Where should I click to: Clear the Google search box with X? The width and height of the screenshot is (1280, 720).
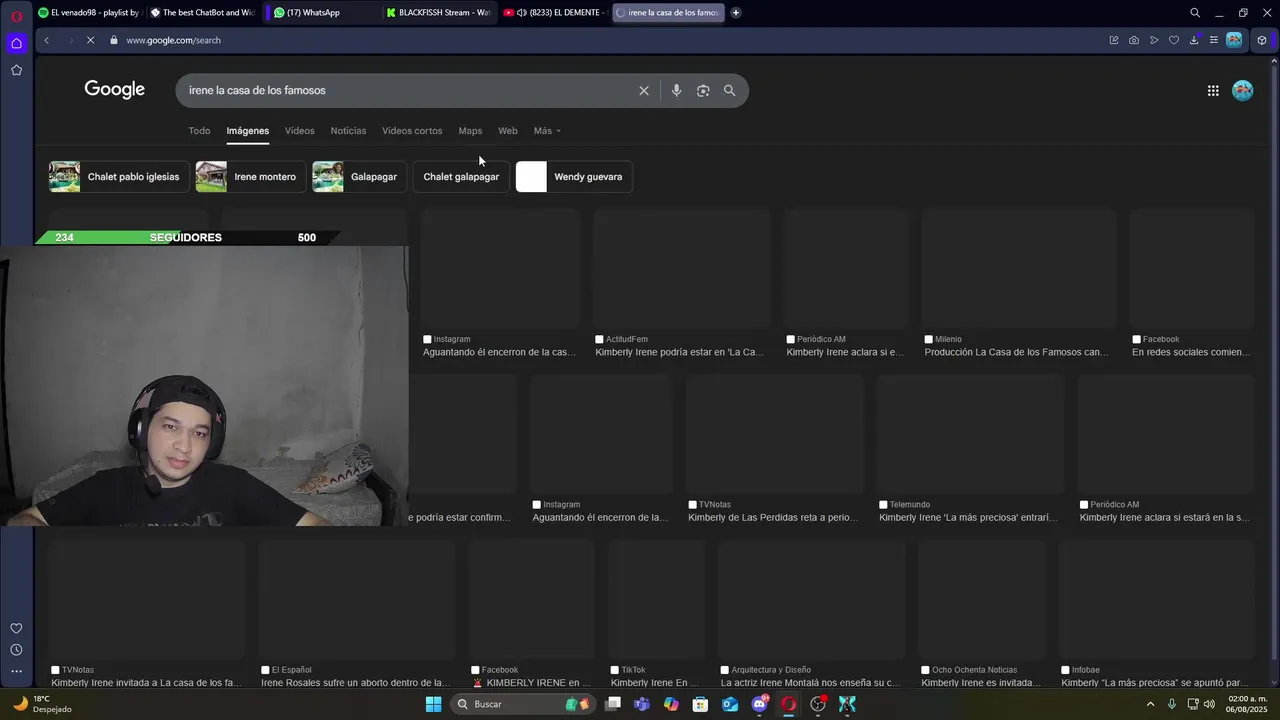click(x=644, y=90)
